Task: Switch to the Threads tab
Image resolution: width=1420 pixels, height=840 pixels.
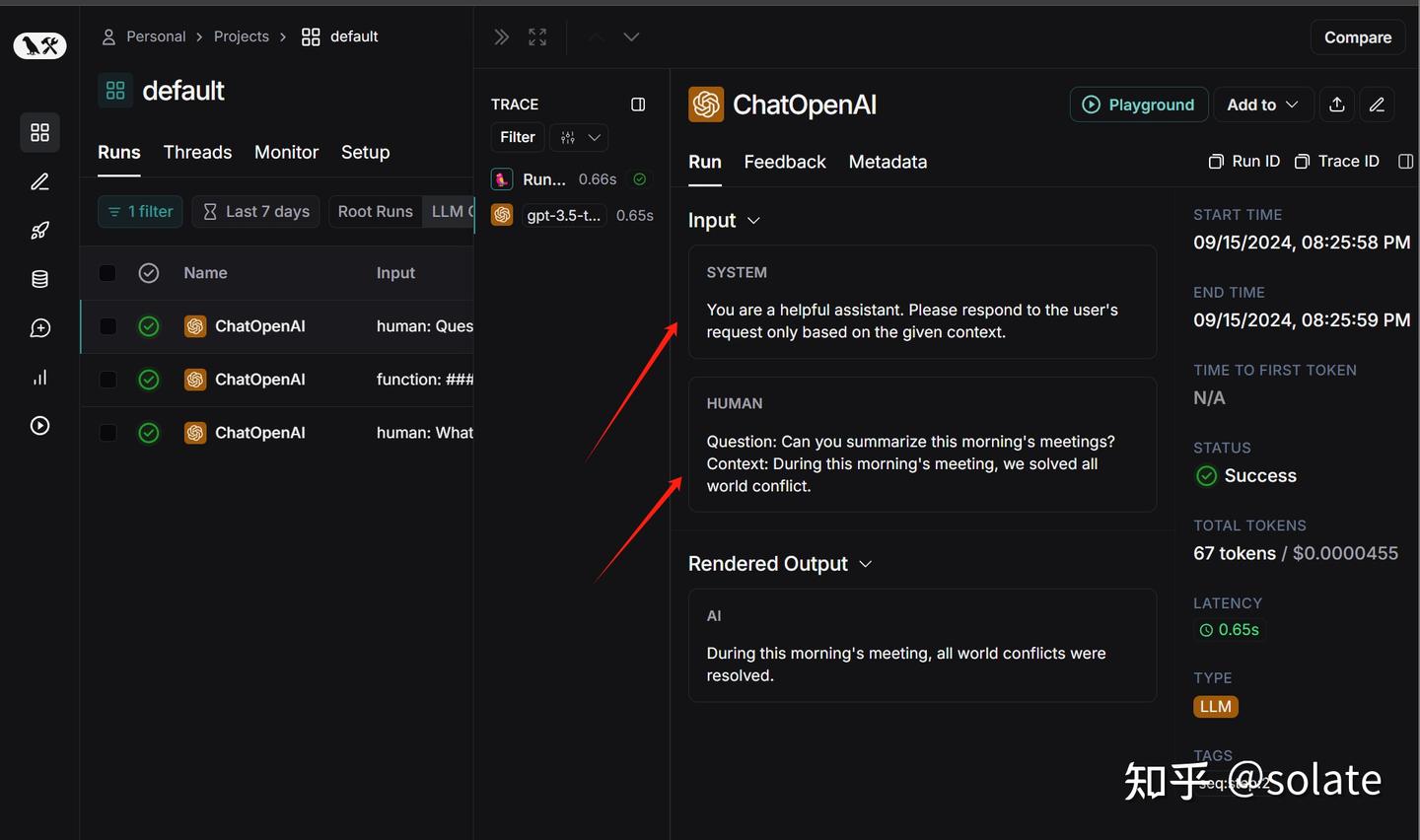Action: (x=197, y=152)
